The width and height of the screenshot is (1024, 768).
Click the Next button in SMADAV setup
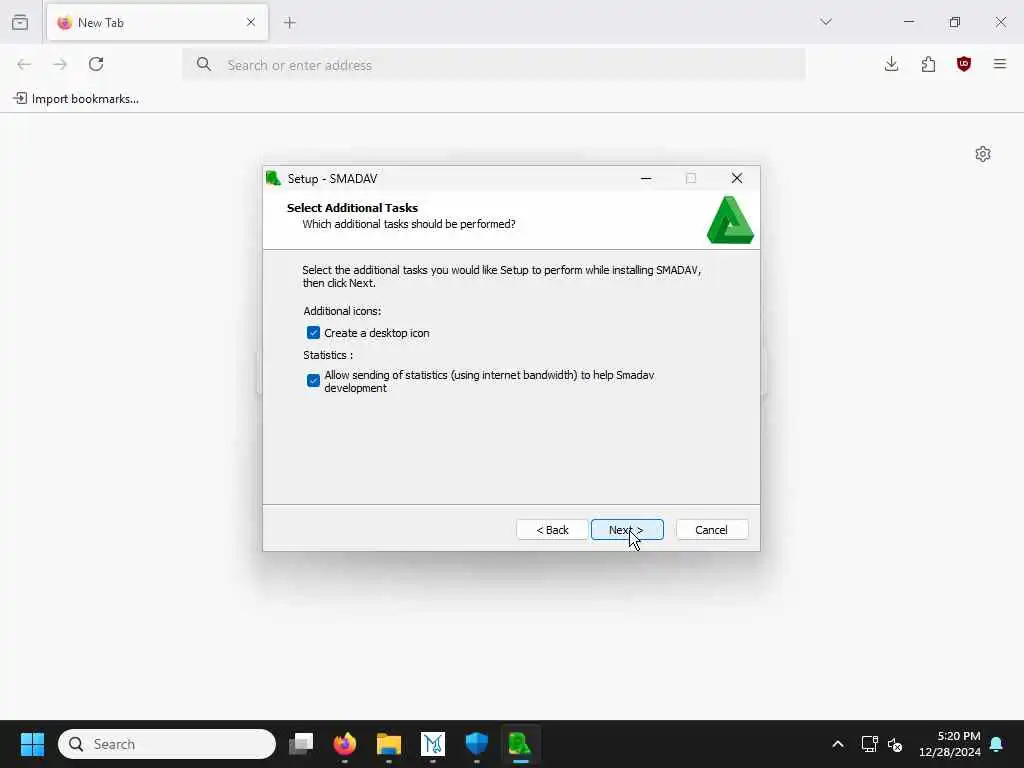[x=627, y=530]
